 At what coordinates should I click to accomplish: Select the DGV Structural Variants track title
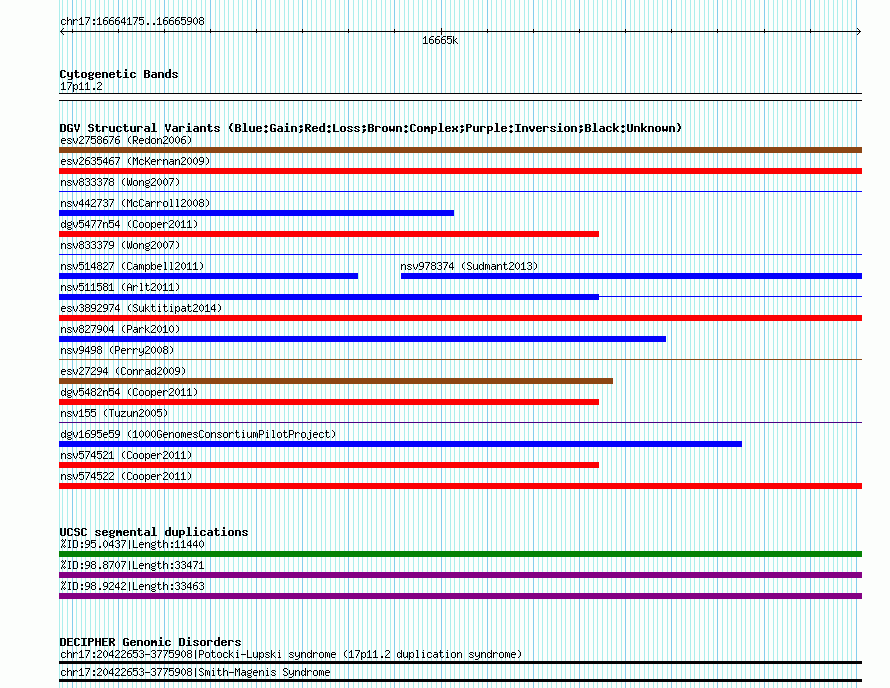click(x=371, y=128)
